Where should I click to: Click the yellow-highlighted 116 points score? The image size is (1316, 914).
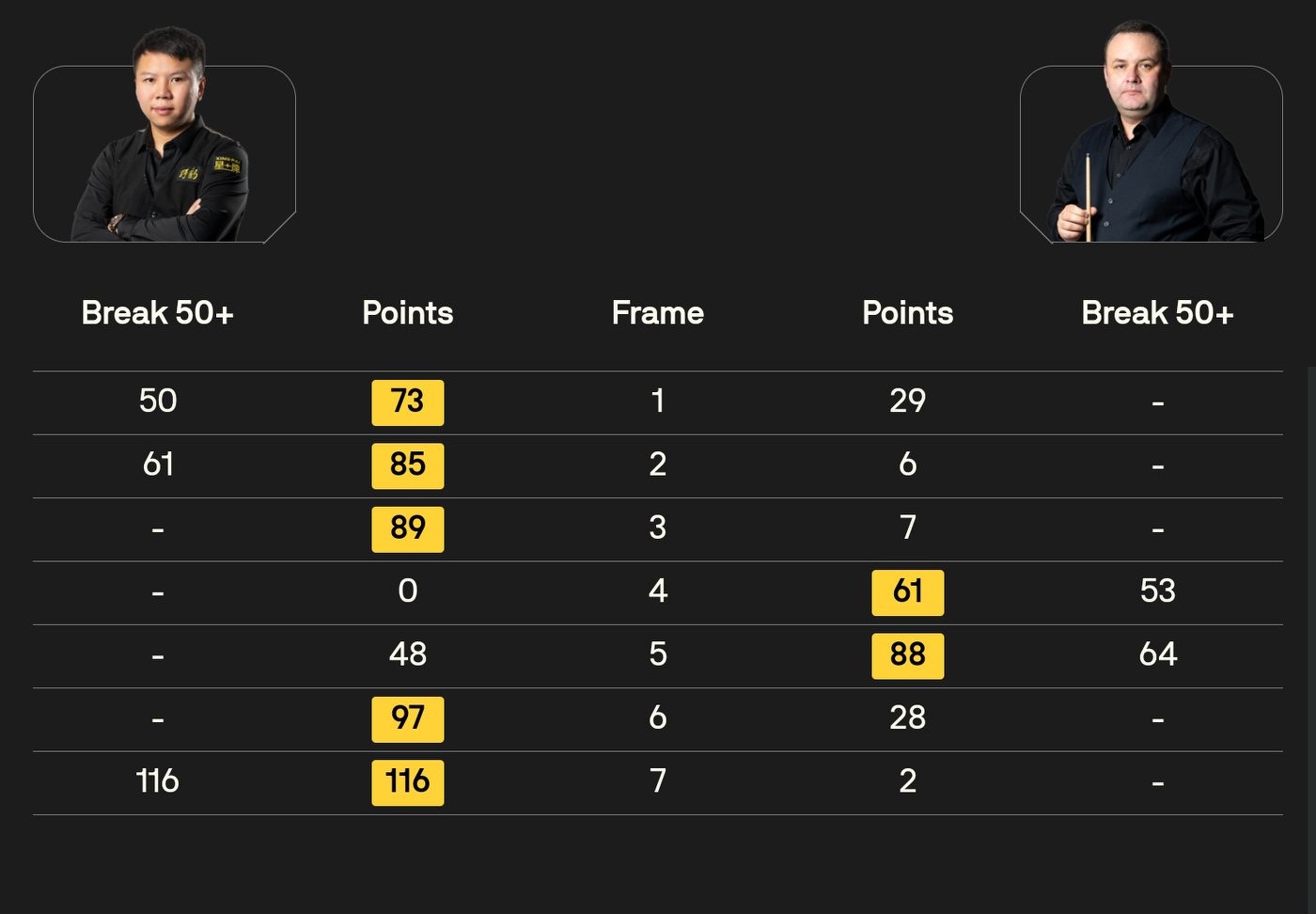tap(407, 781)
